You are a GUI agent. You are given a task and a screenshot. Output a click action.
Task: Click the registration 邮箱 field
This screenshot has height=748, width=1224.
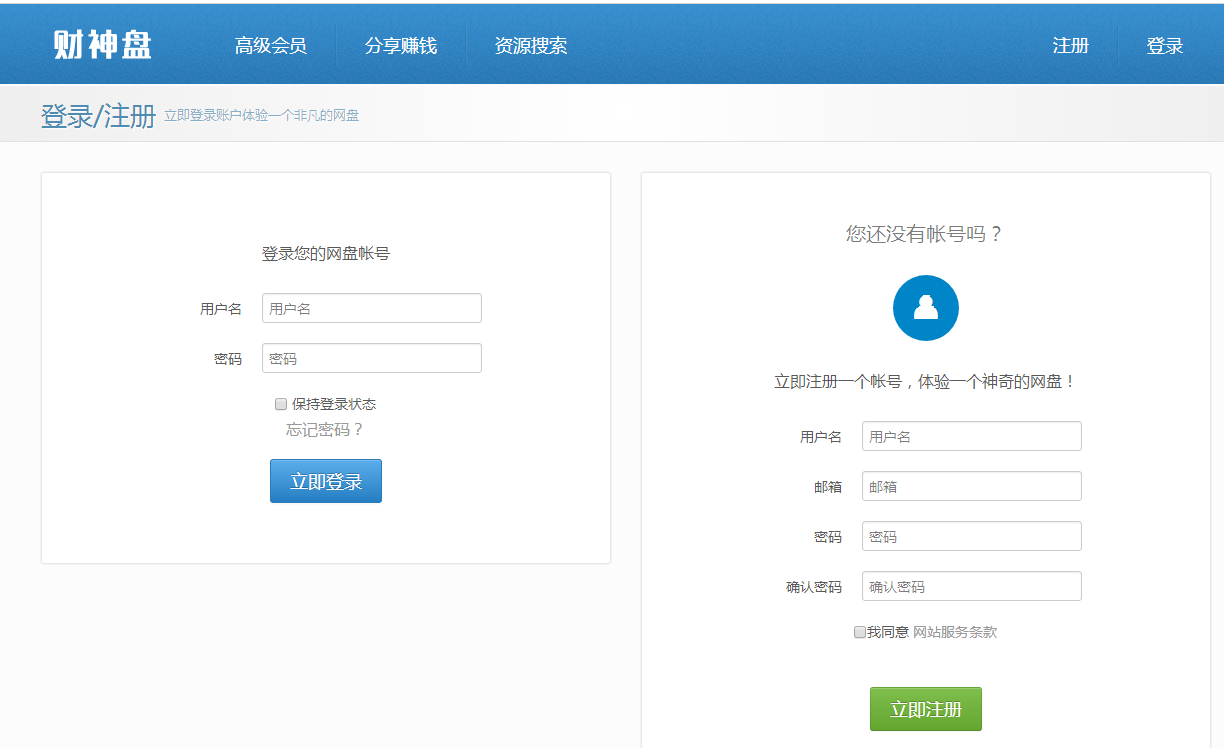point(971,486)
